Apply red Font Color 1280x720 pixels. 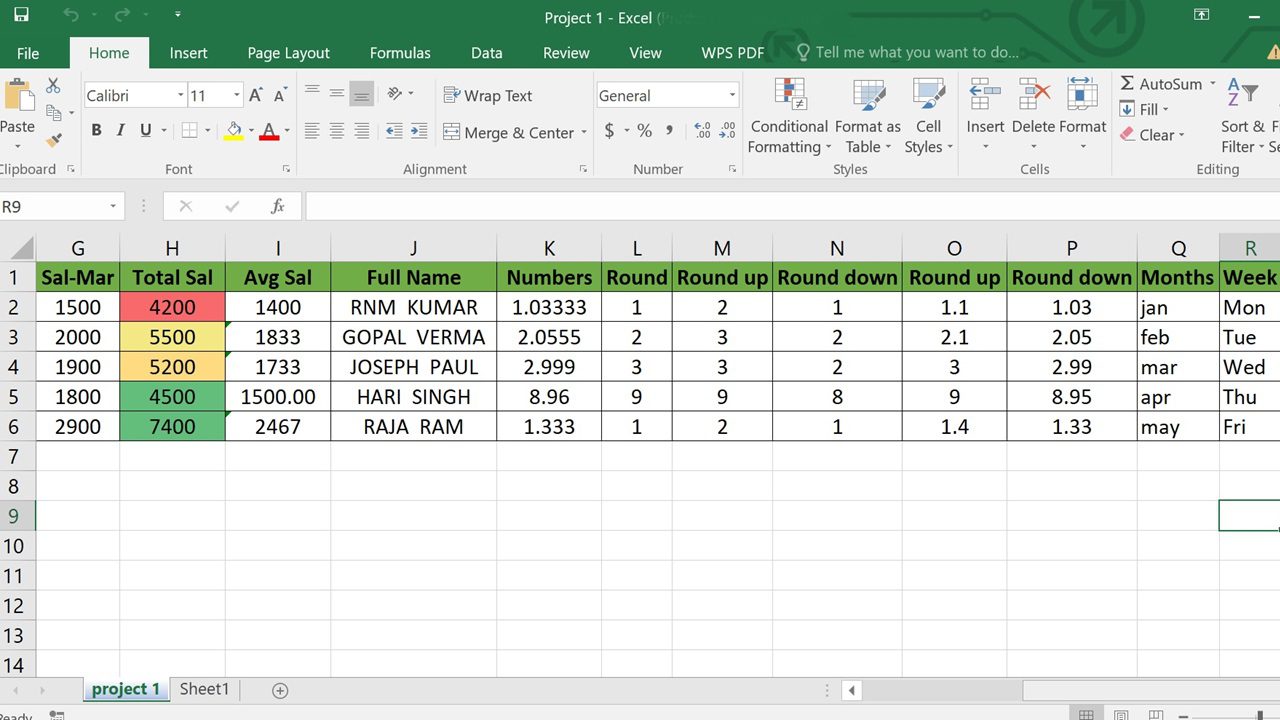pos(269,130)
